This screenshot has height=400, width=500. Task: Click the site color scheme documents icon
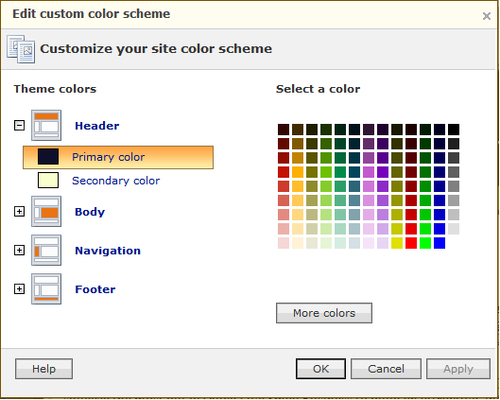coord(21,49)
